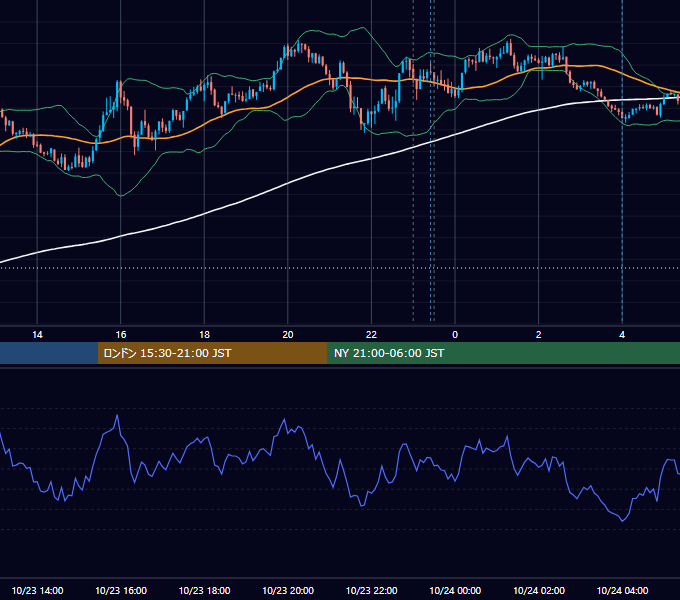This screenshot has width=680, height=600.
Task: Click the 10/23 14:00 date label
Action: [x=37, y=590]
